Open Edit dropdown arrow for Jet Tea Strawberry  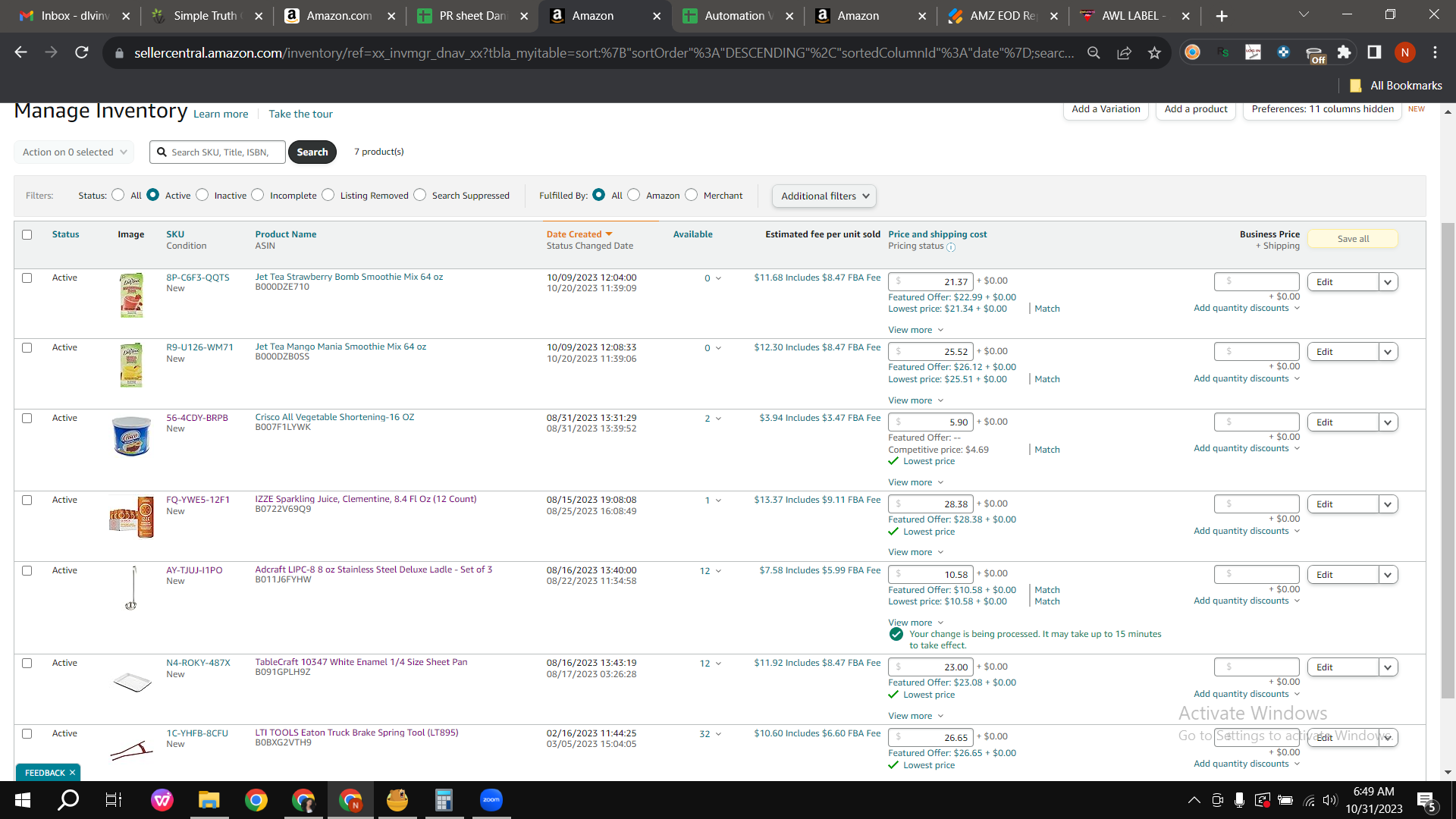coord(1388,282)
